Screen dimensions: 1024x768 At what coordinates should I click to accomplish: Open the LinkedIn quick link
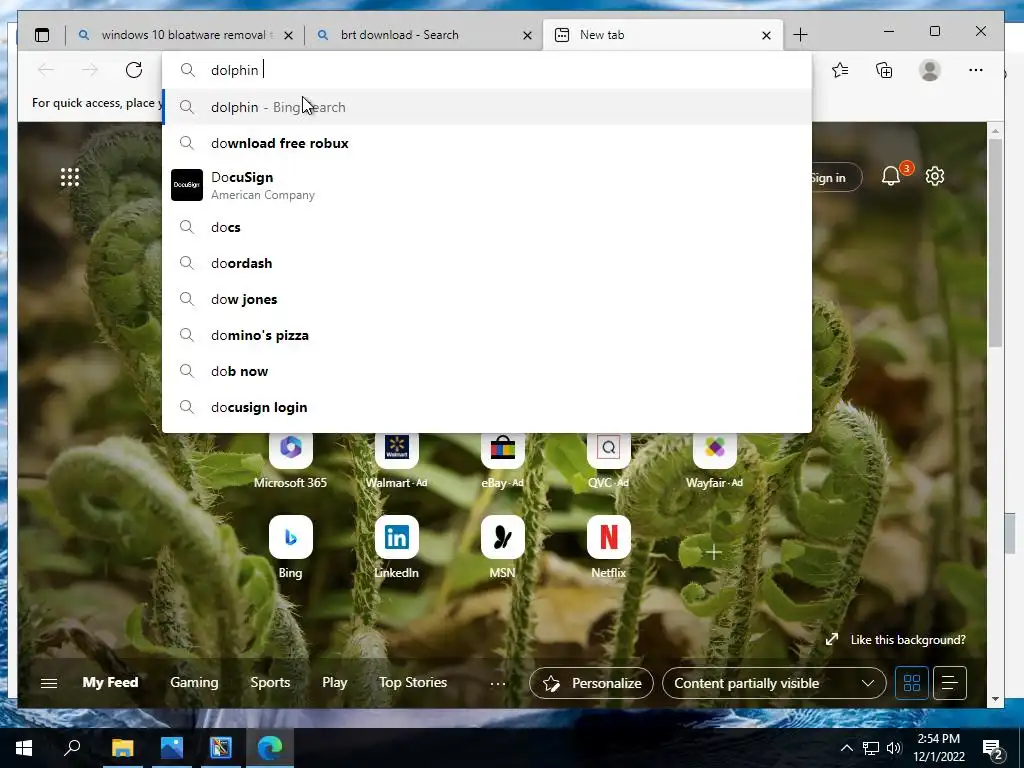(396, 547)
